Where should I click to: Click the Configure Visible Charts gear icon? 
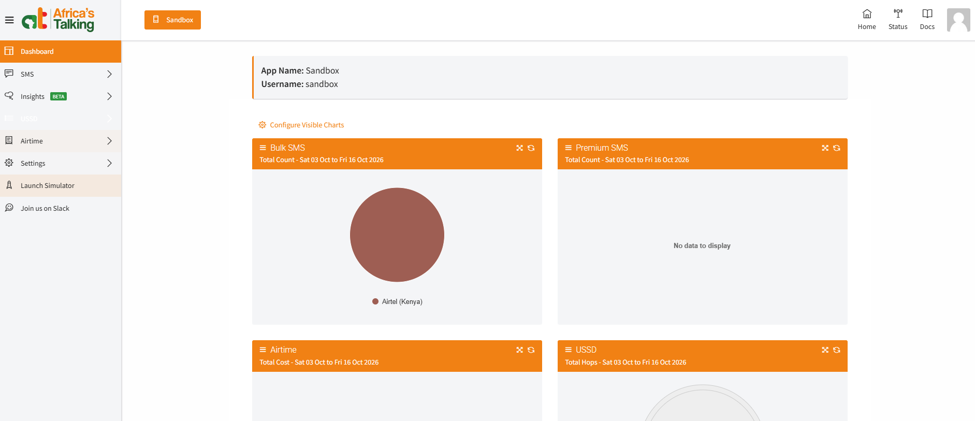[262, 125]
